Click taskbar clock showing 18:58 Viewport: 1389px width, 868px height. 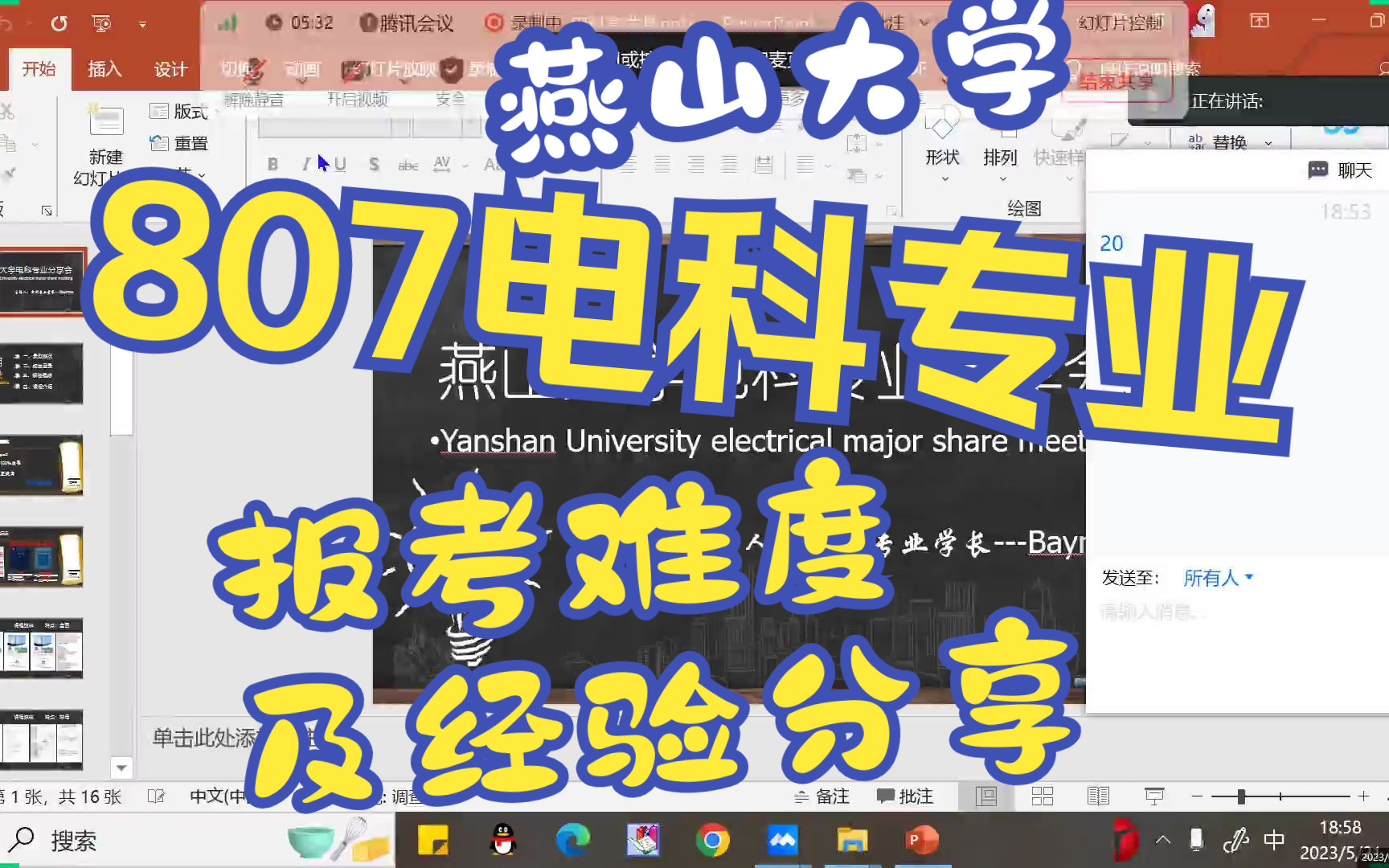click(1341, 827)
